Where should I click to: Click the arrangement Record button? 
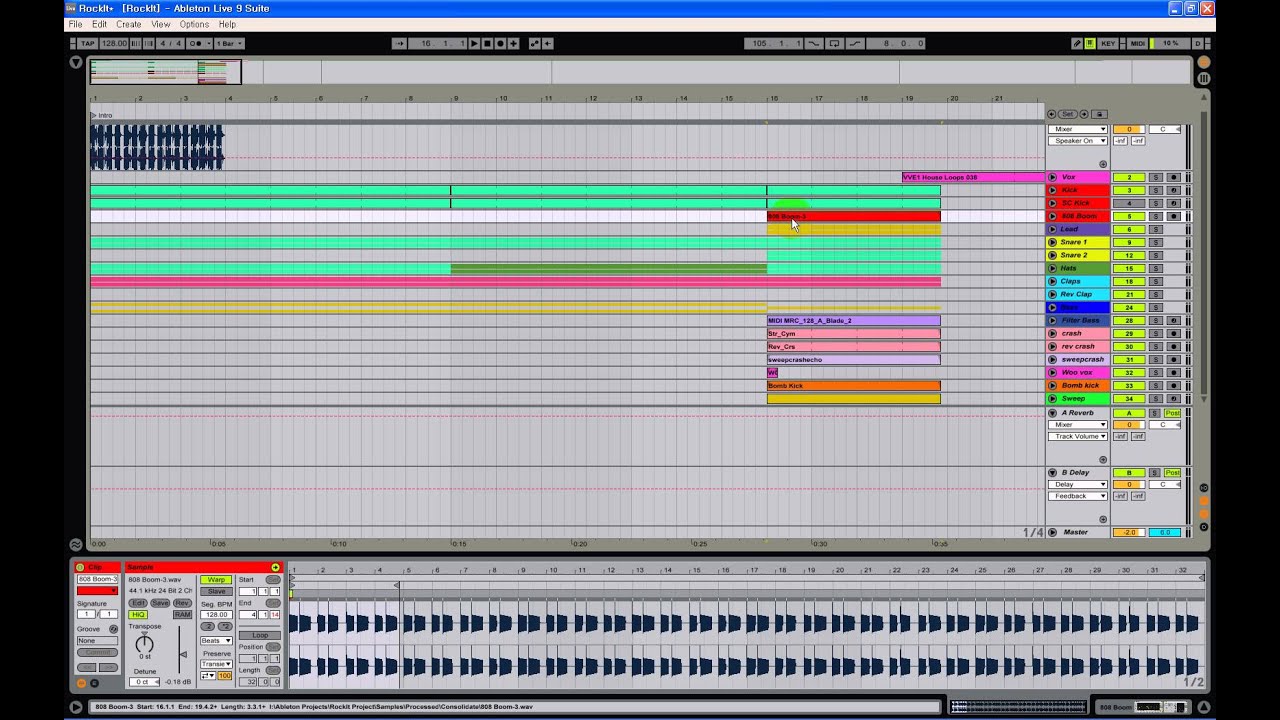pos(501,43)
